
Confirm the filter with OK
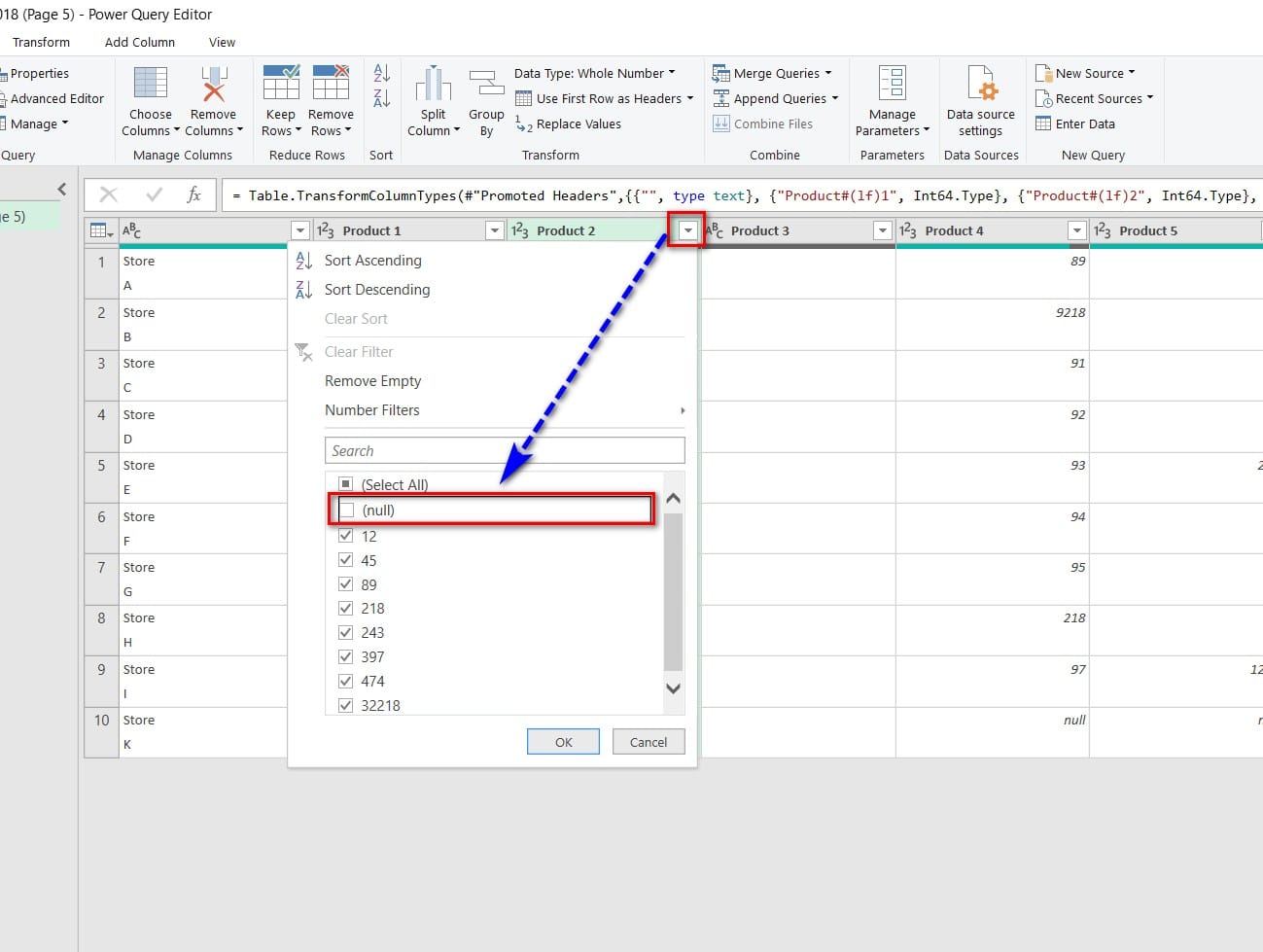pyautogui.click(x=563, y=742)
